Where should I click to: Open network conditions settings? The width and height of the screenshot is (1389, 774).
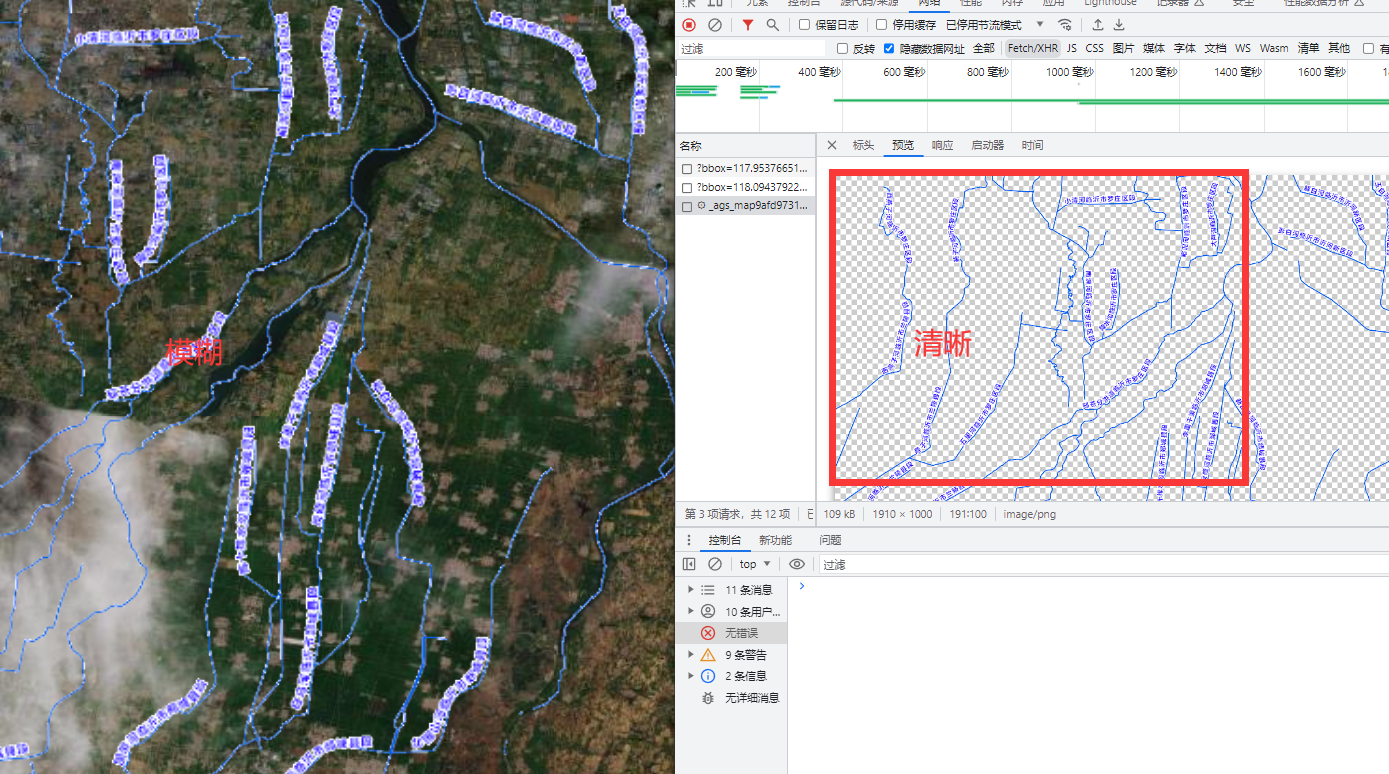click(x=1065, y=25)
